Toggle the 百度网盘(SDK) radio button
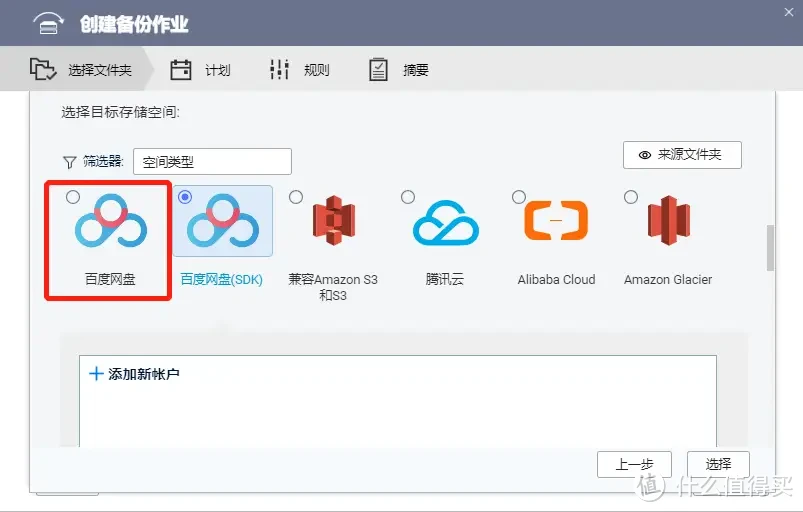The image size is (803, 512). (x=185, y=197)
